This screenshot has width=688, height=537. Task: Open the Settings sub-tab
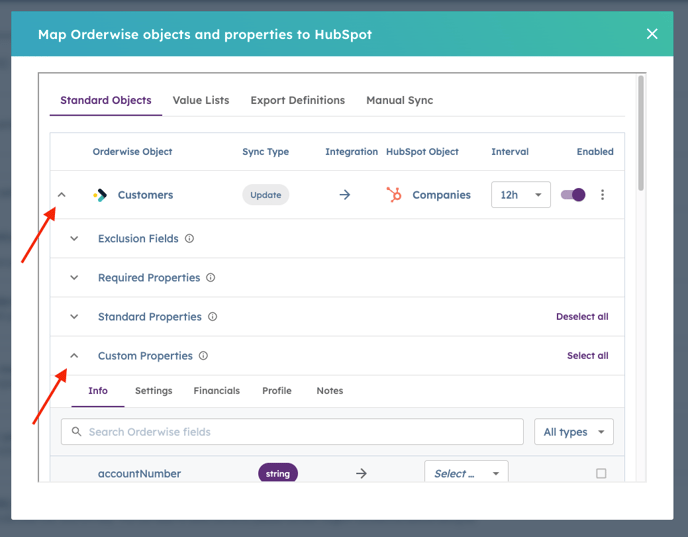[x=154, y=391]
